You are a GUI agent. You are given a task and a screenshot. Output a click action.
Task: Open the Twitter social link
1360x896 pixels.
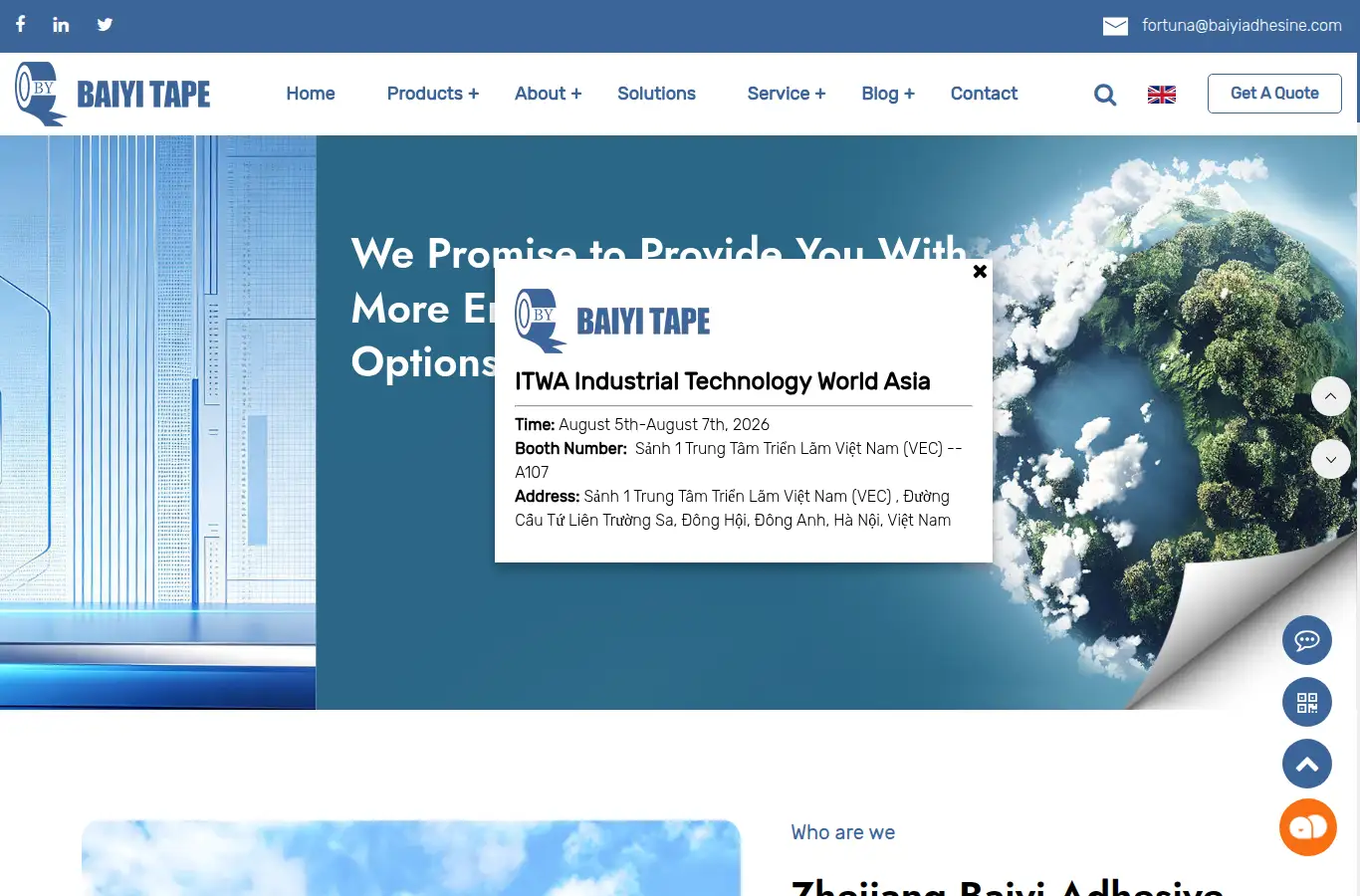pyautogui.click(x=105, y=24)
